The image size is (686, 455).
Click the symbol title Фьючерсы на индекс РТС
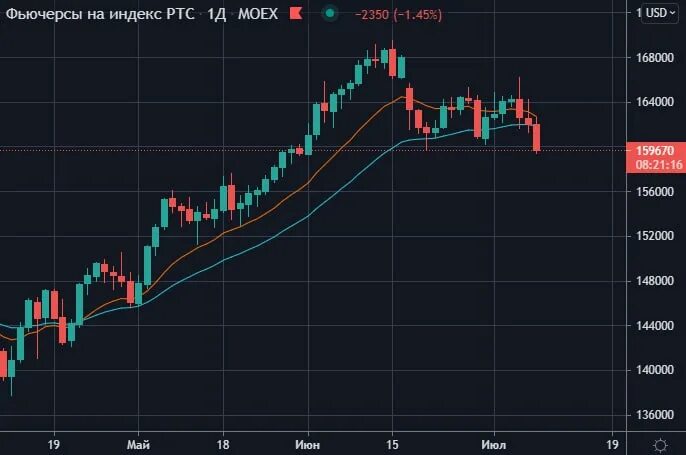[x=99, y=14]
